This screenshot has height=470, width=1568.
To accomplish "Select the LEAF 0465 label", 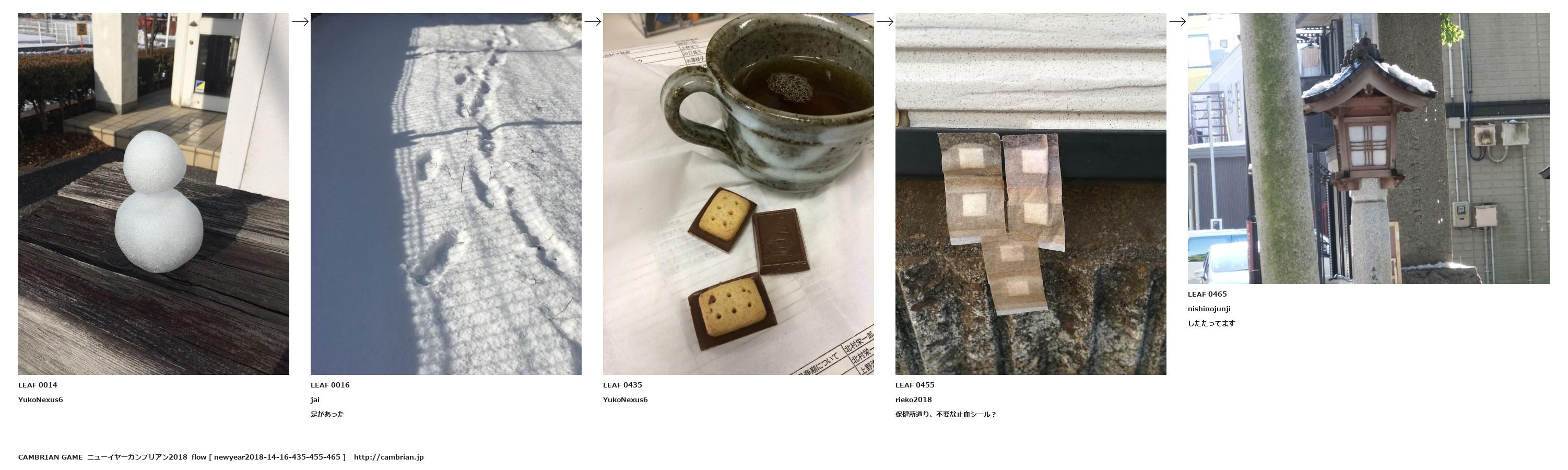I will click(1207, 294).
